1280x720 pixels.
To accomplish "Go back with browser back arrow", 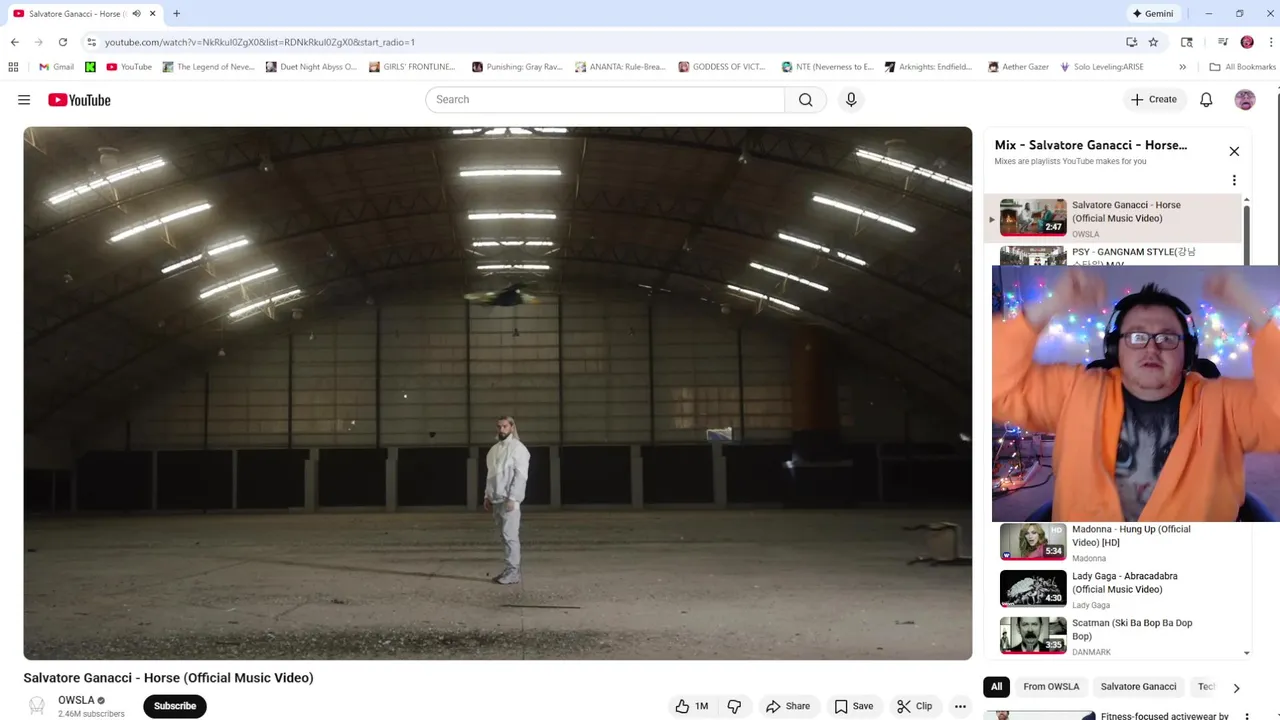I will click(14, 42).
